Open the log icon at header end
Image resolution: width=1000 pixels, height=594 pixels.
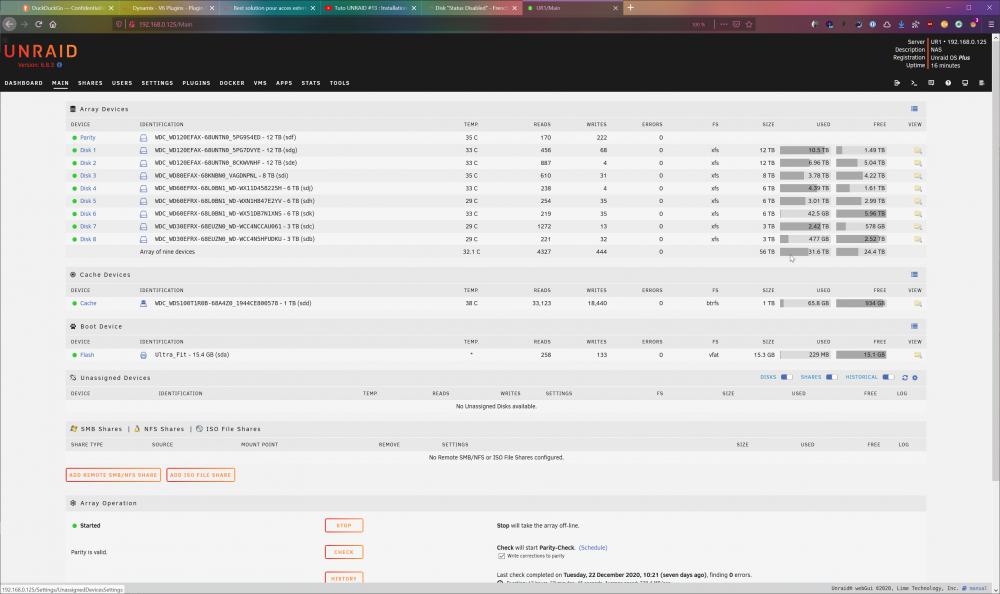pos(982,83)
